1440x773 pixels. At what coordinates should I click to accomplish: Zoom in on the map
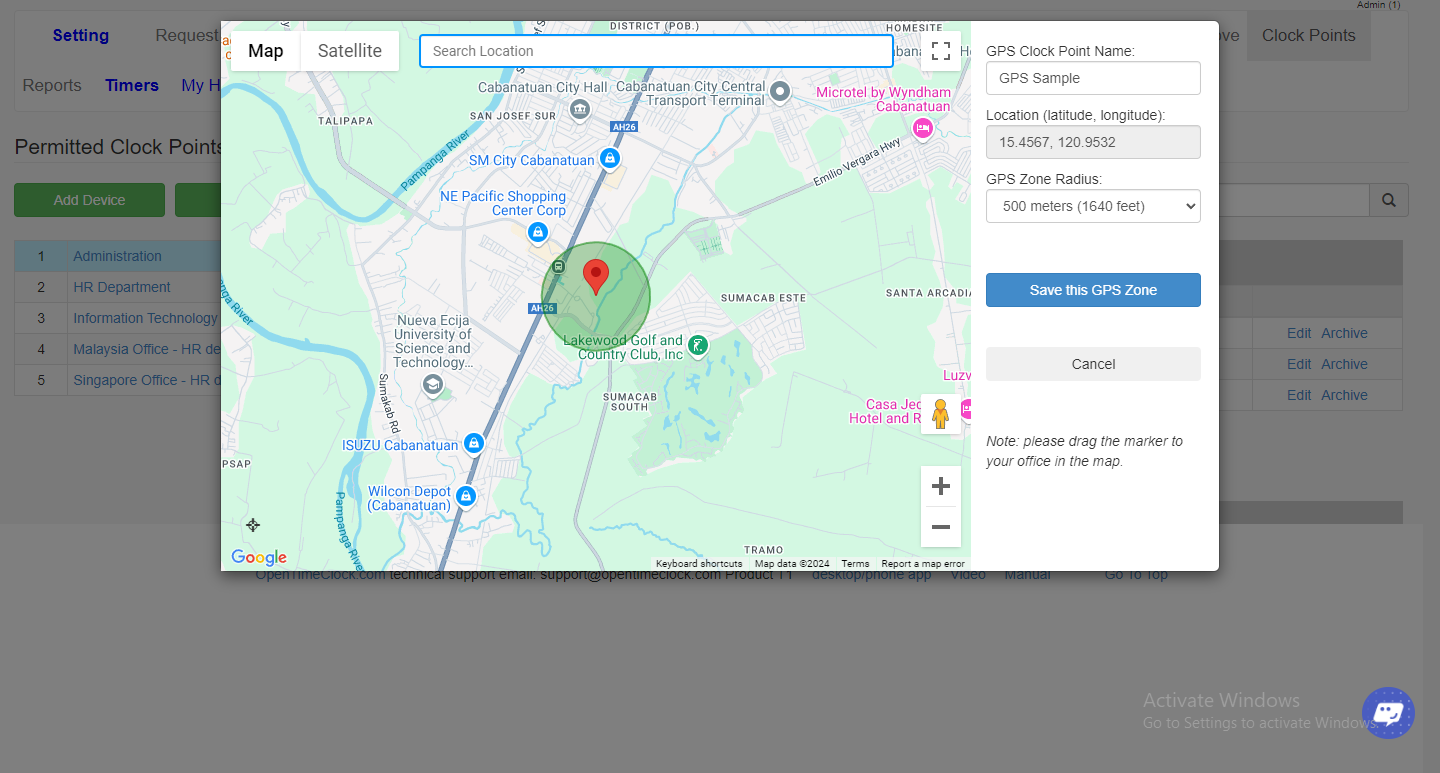point(940,487)
